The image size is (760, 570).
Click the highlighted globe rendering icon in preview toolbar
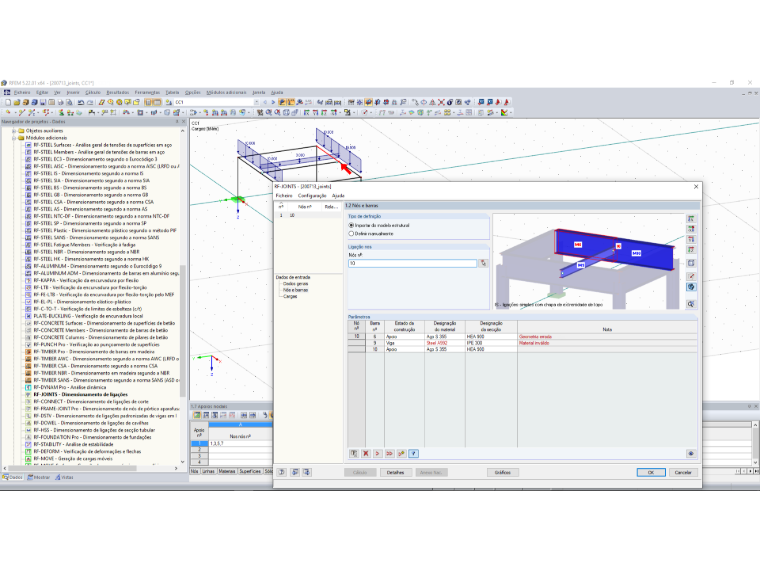(691, 287)
